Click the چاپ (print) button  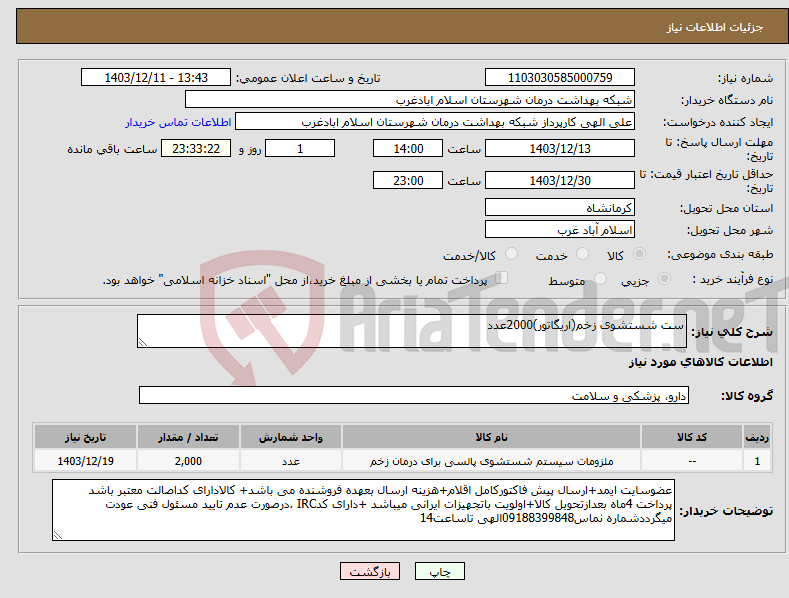tap(439, 571)
